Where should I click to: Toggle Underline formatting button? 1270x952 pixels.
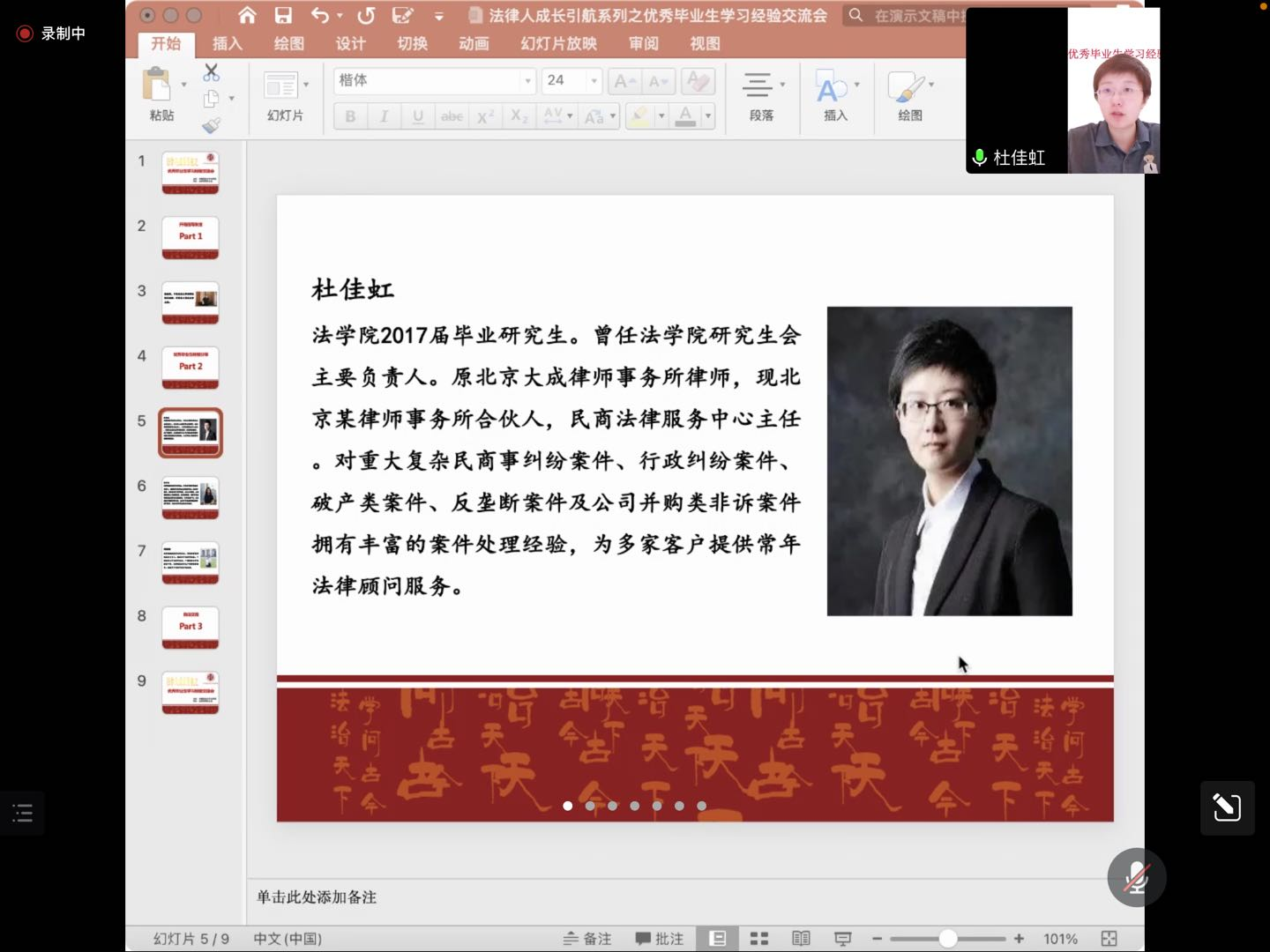[418, 116]
